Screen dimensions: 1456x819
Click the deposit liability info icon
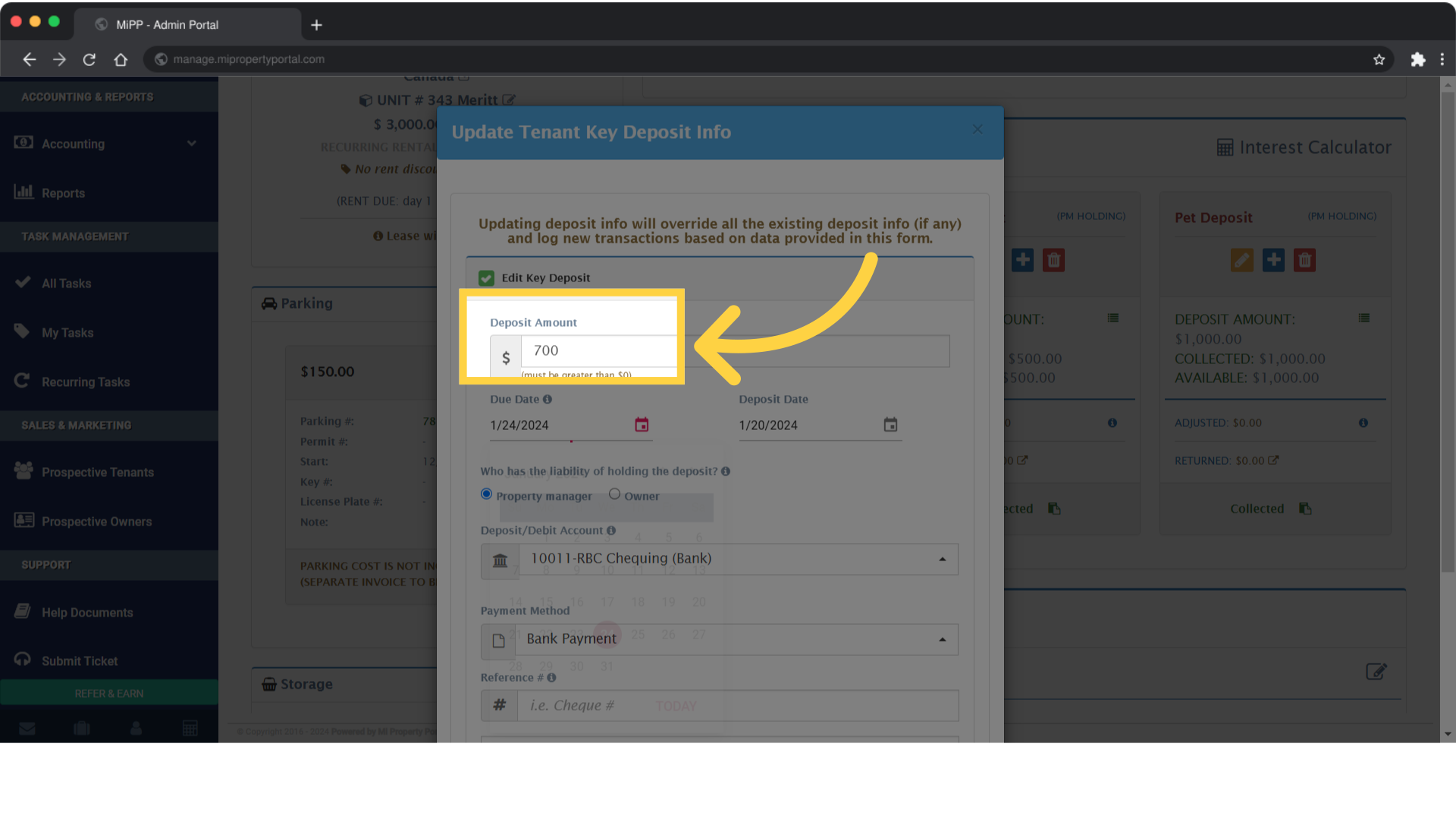coord(726,471)
